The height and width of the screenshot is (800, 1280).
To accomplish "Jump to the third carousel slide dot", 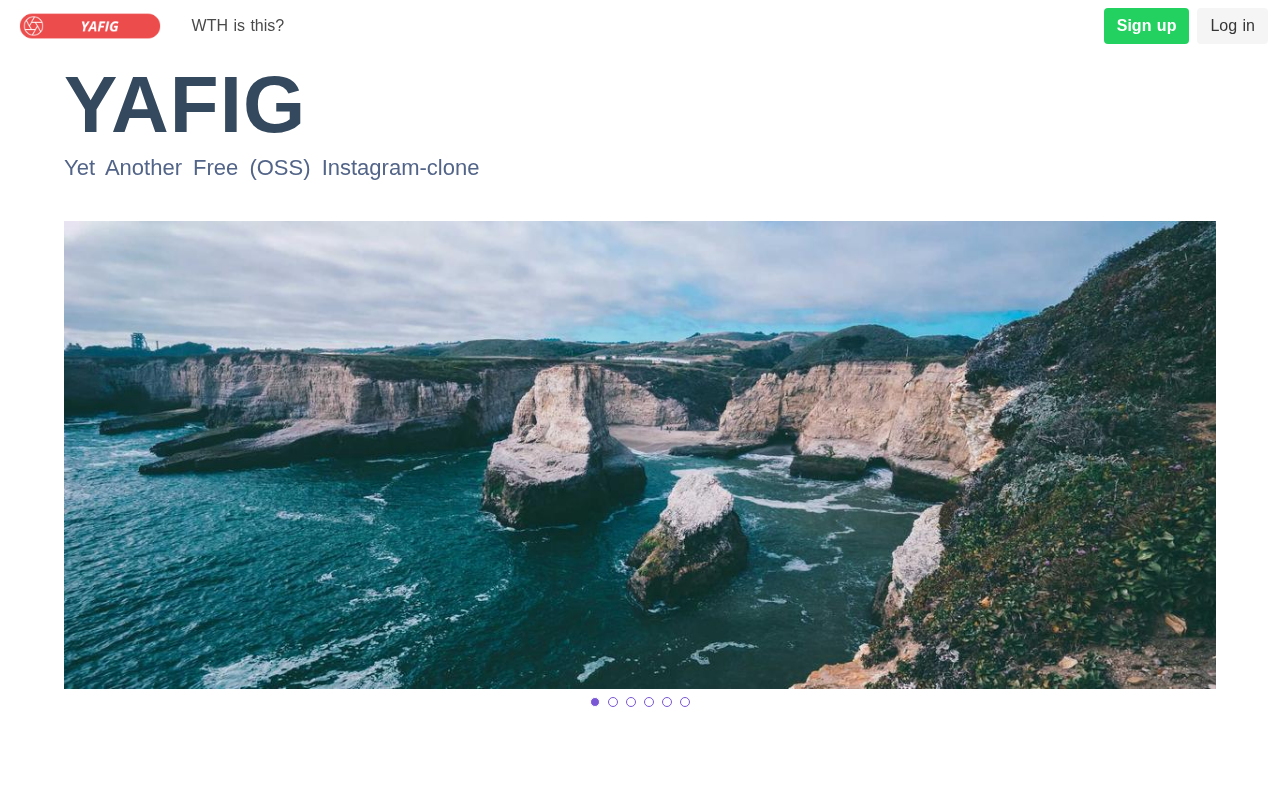I will pyautogui.click(x=631, y=702).
